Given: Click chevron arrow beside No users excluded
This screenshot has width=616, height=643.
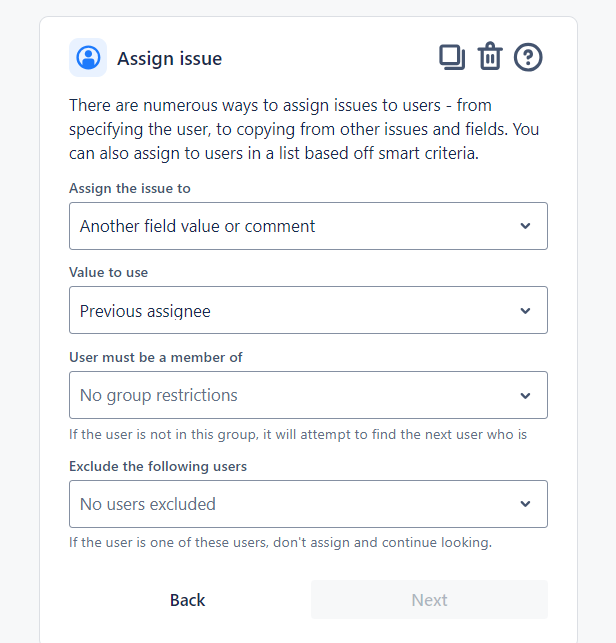Looking at the screenshot, I should pyautogui.click(x=526, y=504).
